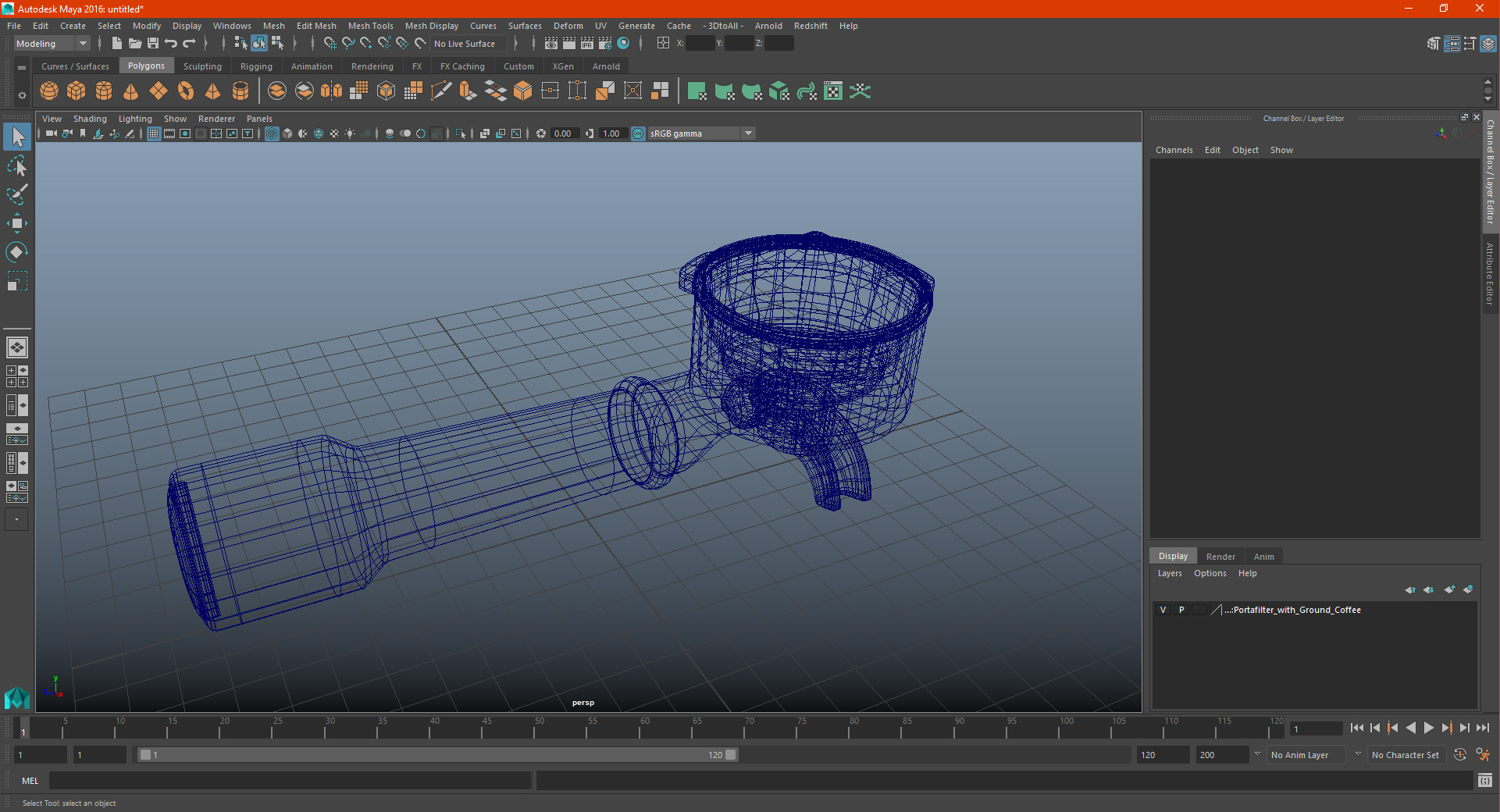The width and height of the screenshot is (1500, 812).
Task: Open the Script Editor icon
Action: [x=1485, y=780]
